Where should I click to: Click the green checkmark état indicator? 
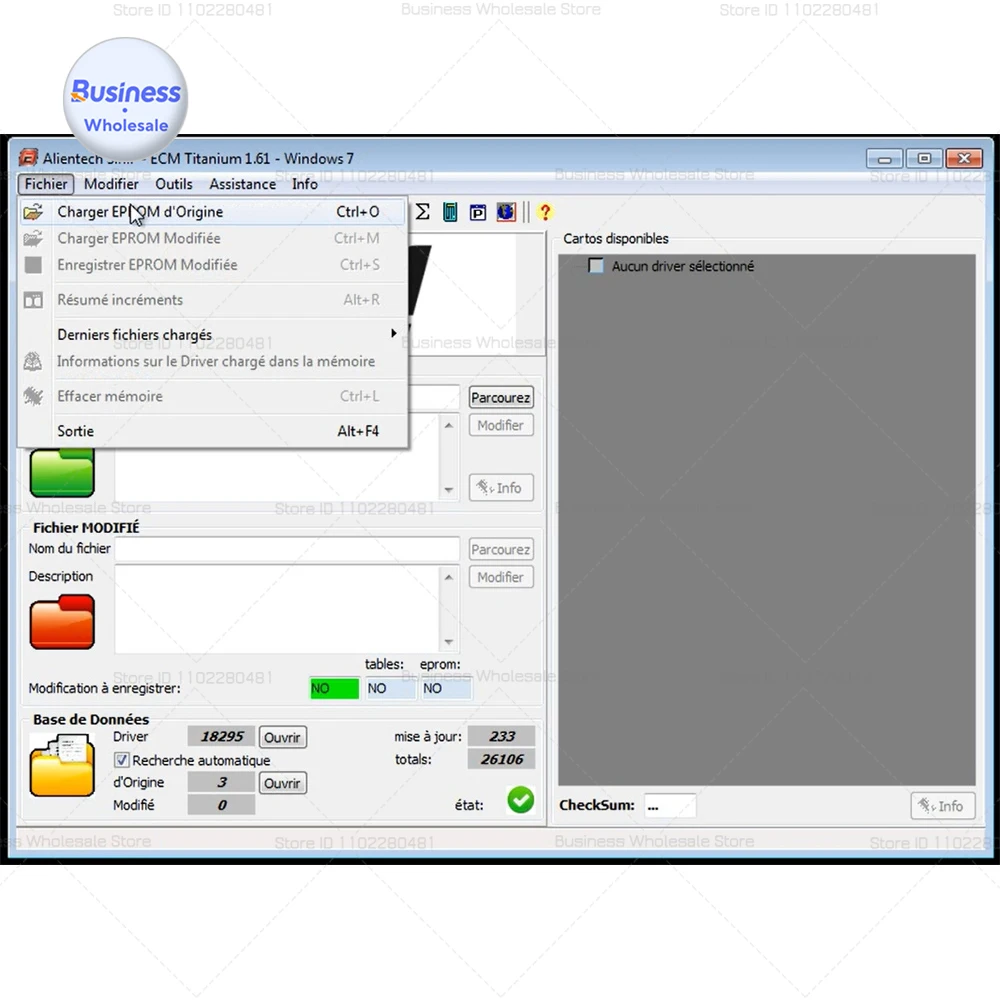[520, 800]
